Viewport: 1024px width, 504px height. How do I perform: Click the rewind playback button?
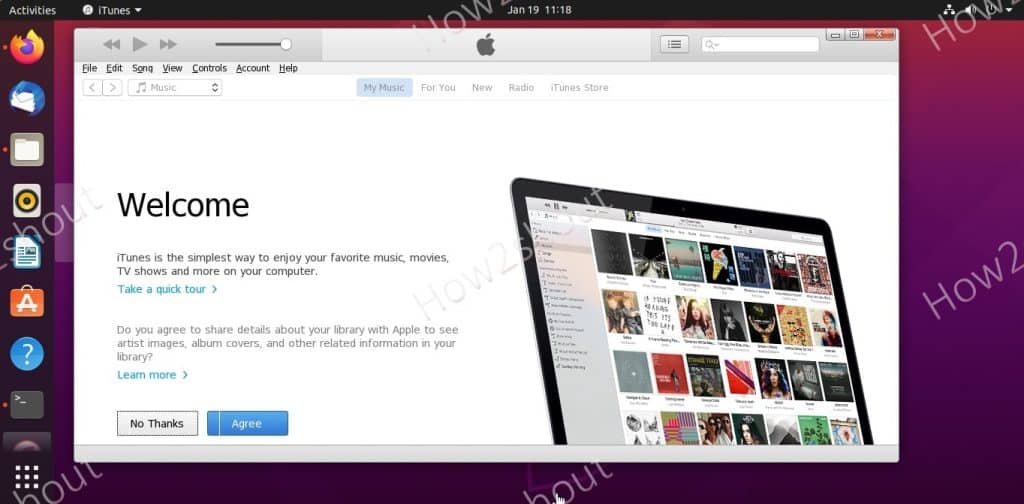(x=112, y=44)
